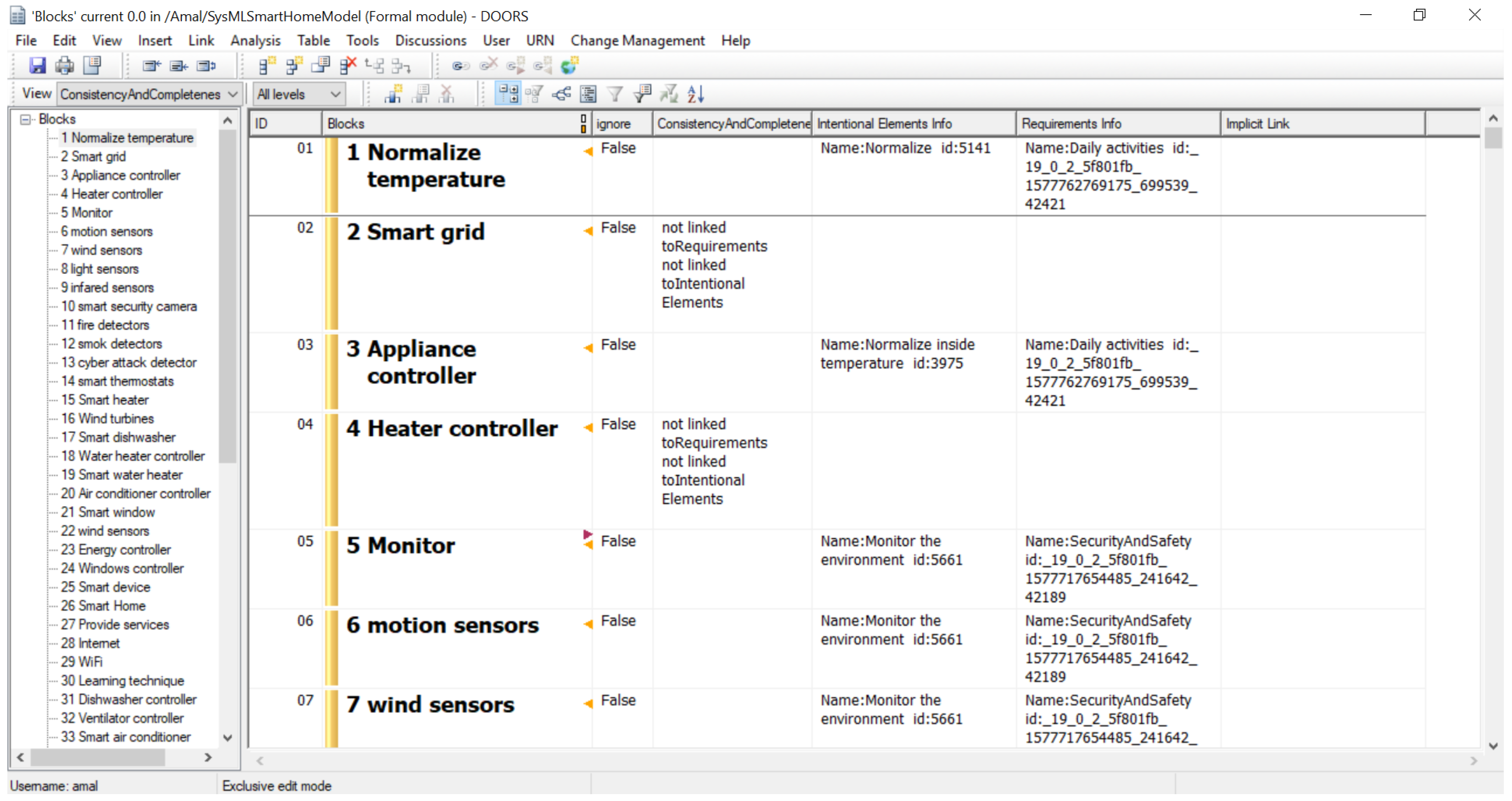The height and width of the screenshot is (801, 1512).
Task: Click the main table scroll down arrow
Action: coord(1493,747)
